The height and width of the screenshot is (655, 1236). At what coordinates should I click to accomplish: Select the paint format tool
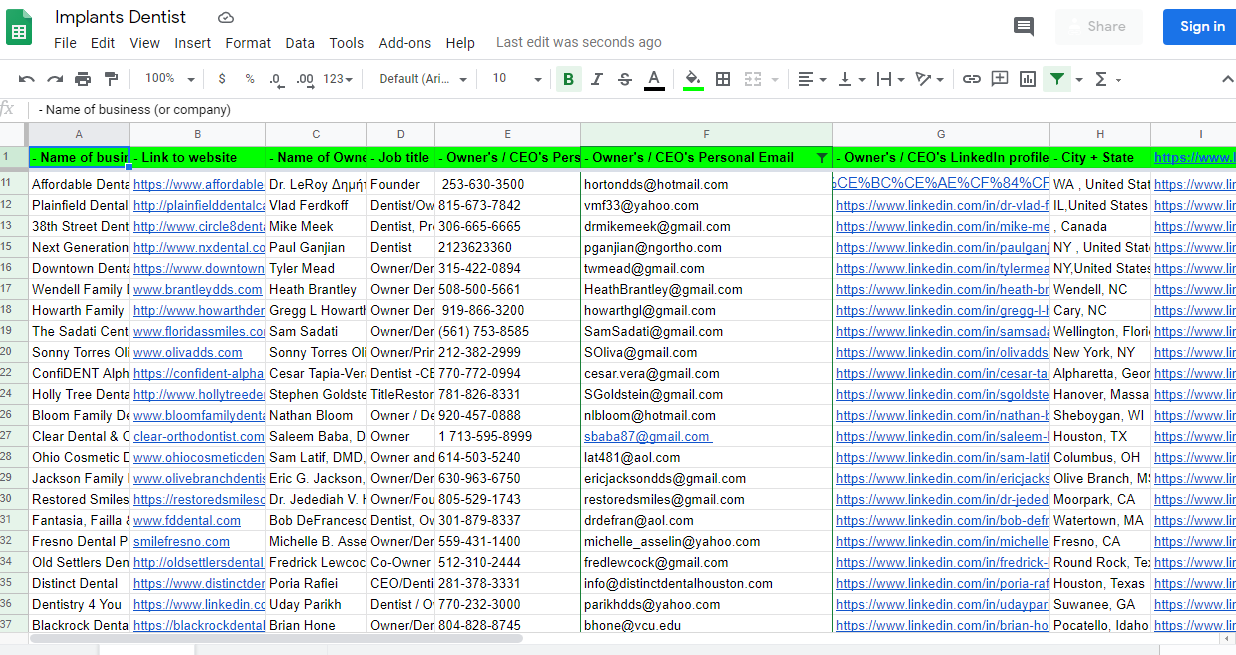click(x=111, y=79)
